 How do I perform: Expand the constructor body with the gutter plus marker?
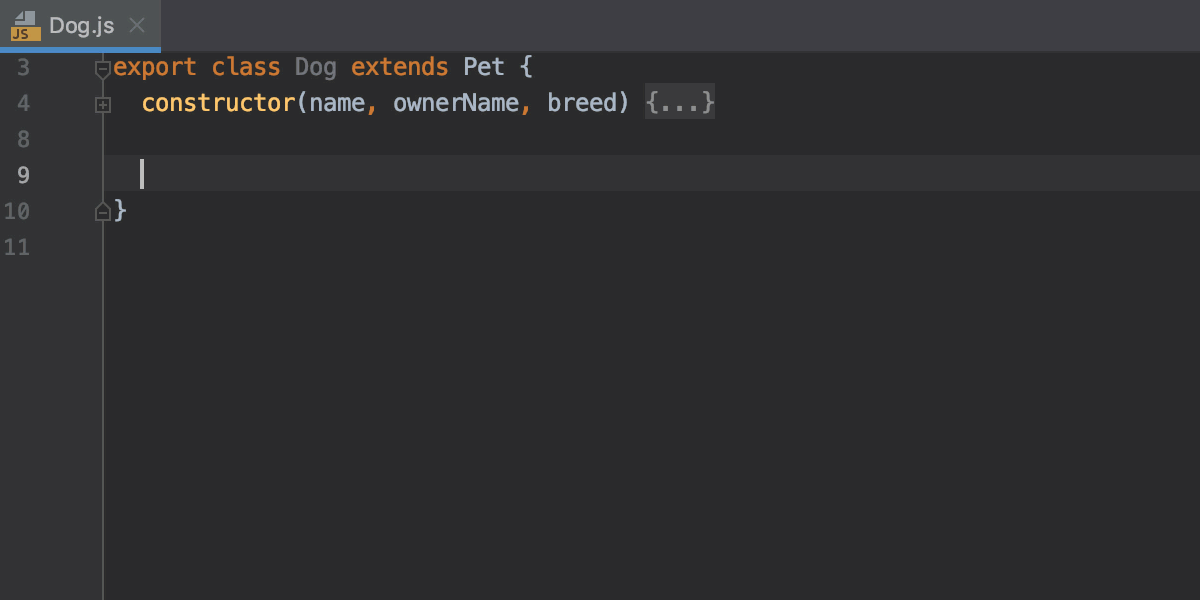(x=102, y=103)
